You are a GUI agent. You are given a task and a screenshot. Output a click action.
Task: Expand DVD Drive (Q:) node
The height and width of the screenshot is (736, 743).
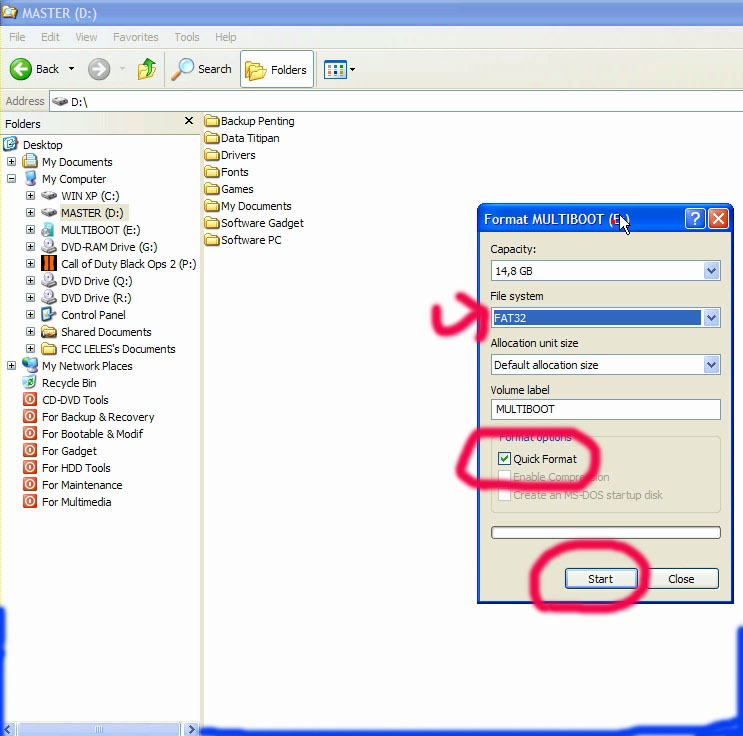tap(30, 281)
